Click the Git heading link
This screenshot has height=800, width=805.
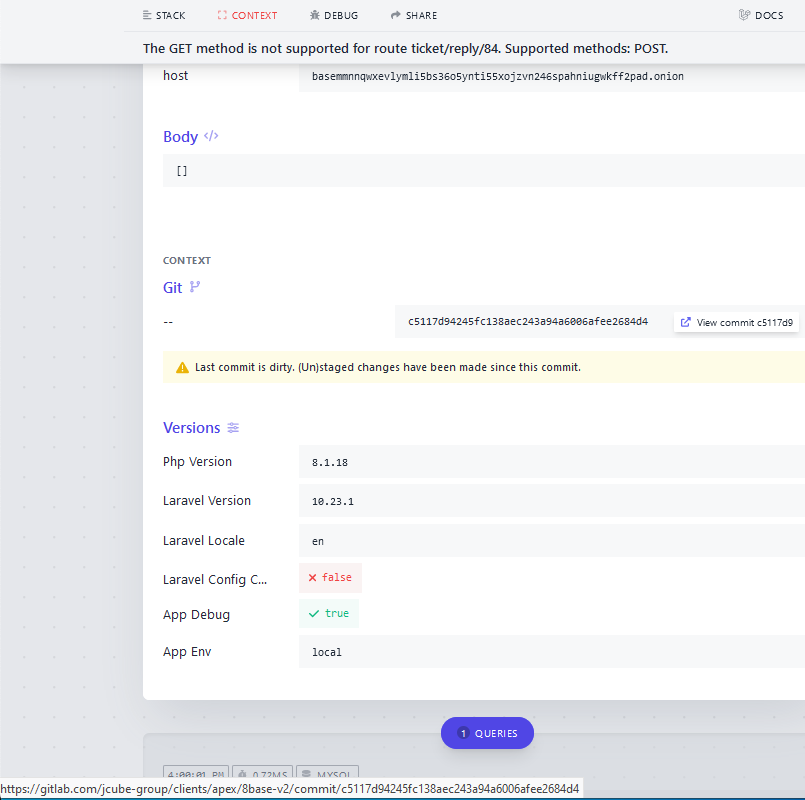[x=172, y=288]
